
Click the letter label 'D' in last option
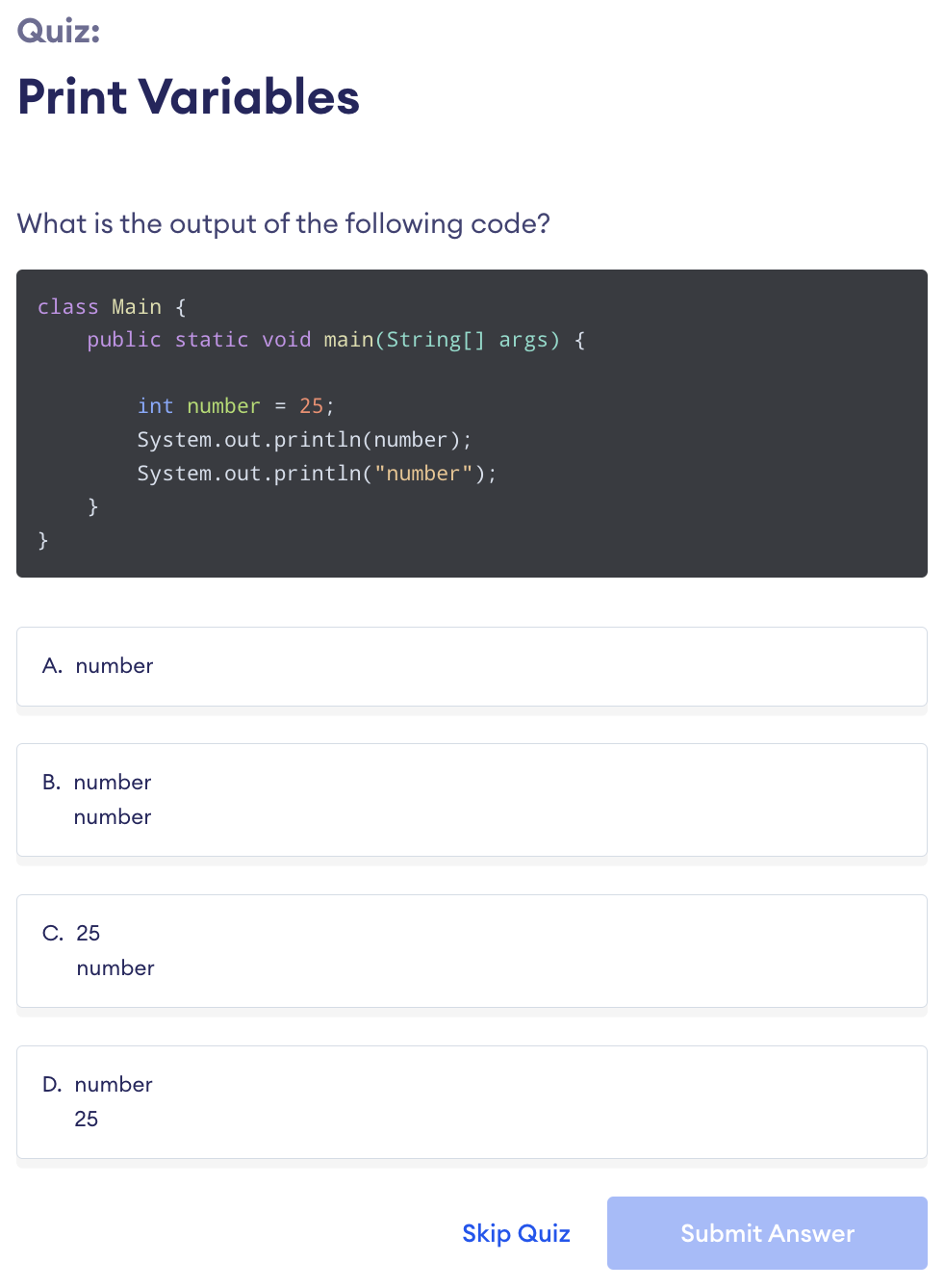(51, 1084)
